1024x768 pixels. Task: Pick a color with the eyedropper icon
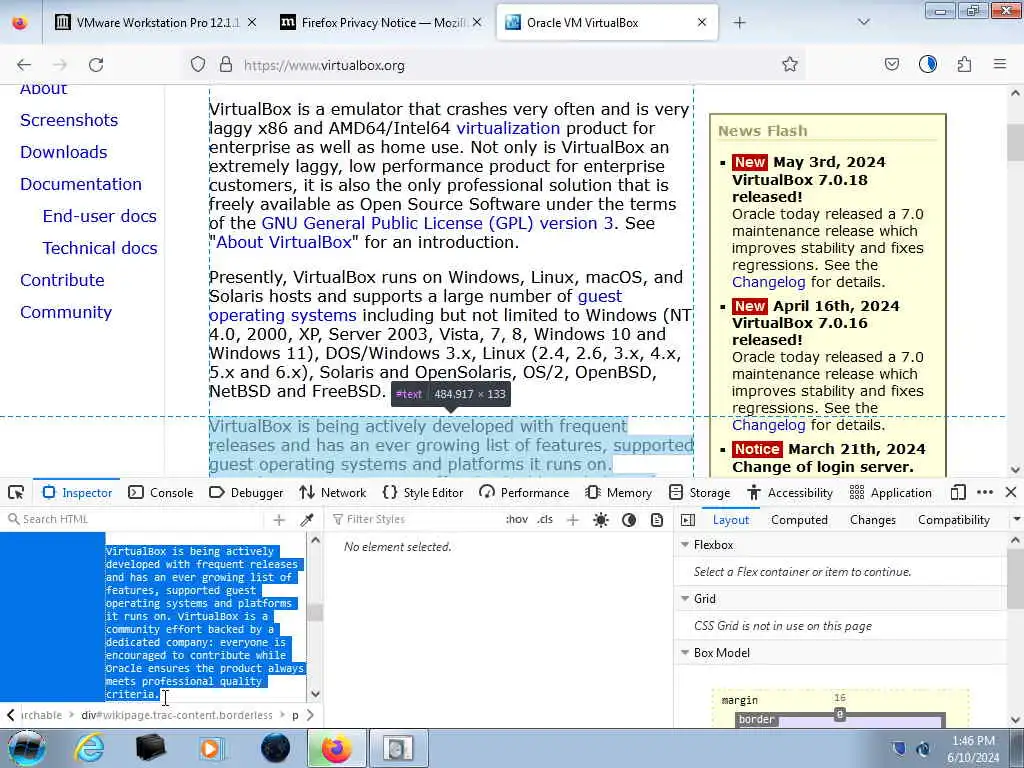pyautogui.click(x=306, y=520)
